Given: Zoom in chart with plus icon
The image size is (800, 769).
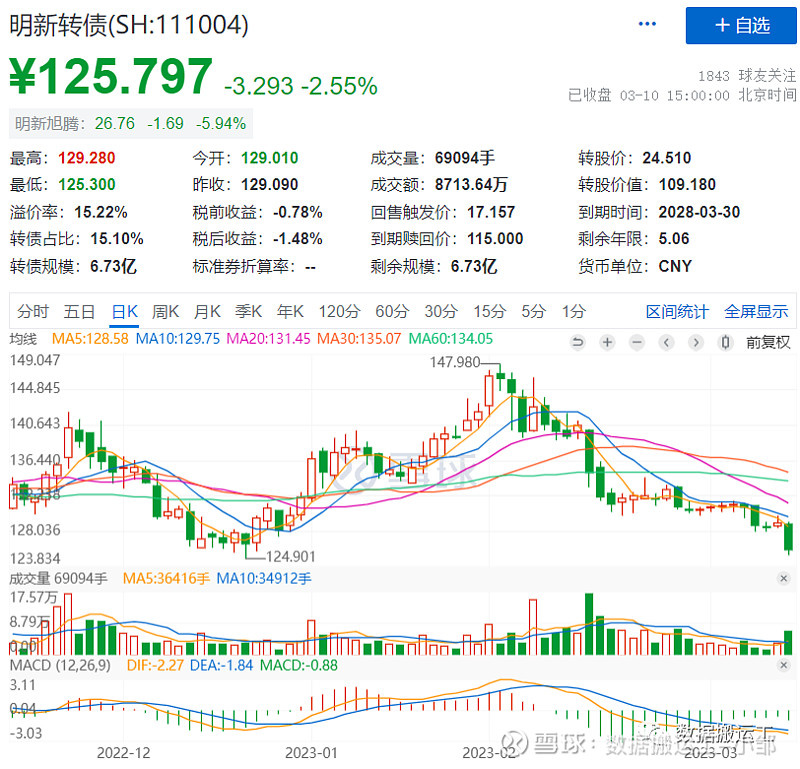Looking at the screenshot, I should [x=607, y=342].
